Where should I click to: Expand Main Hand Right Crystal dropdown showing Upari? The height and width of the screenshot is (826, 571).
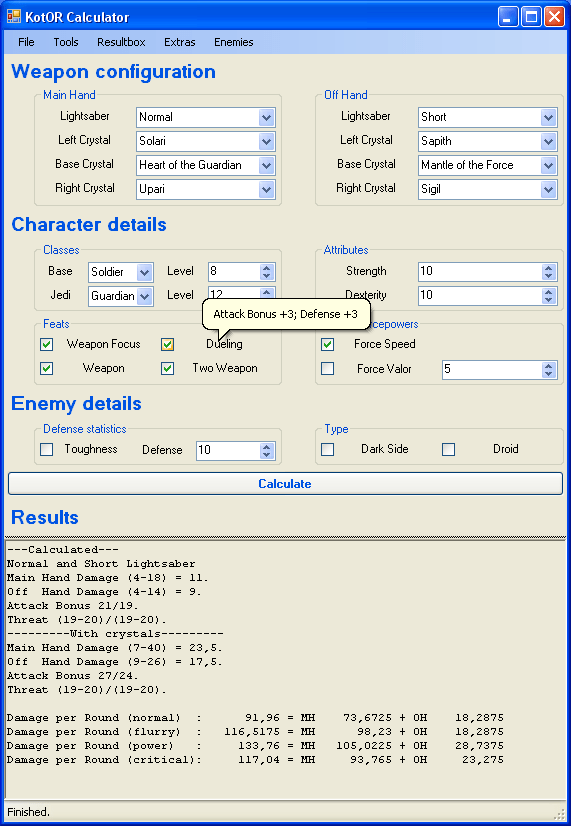267,189
